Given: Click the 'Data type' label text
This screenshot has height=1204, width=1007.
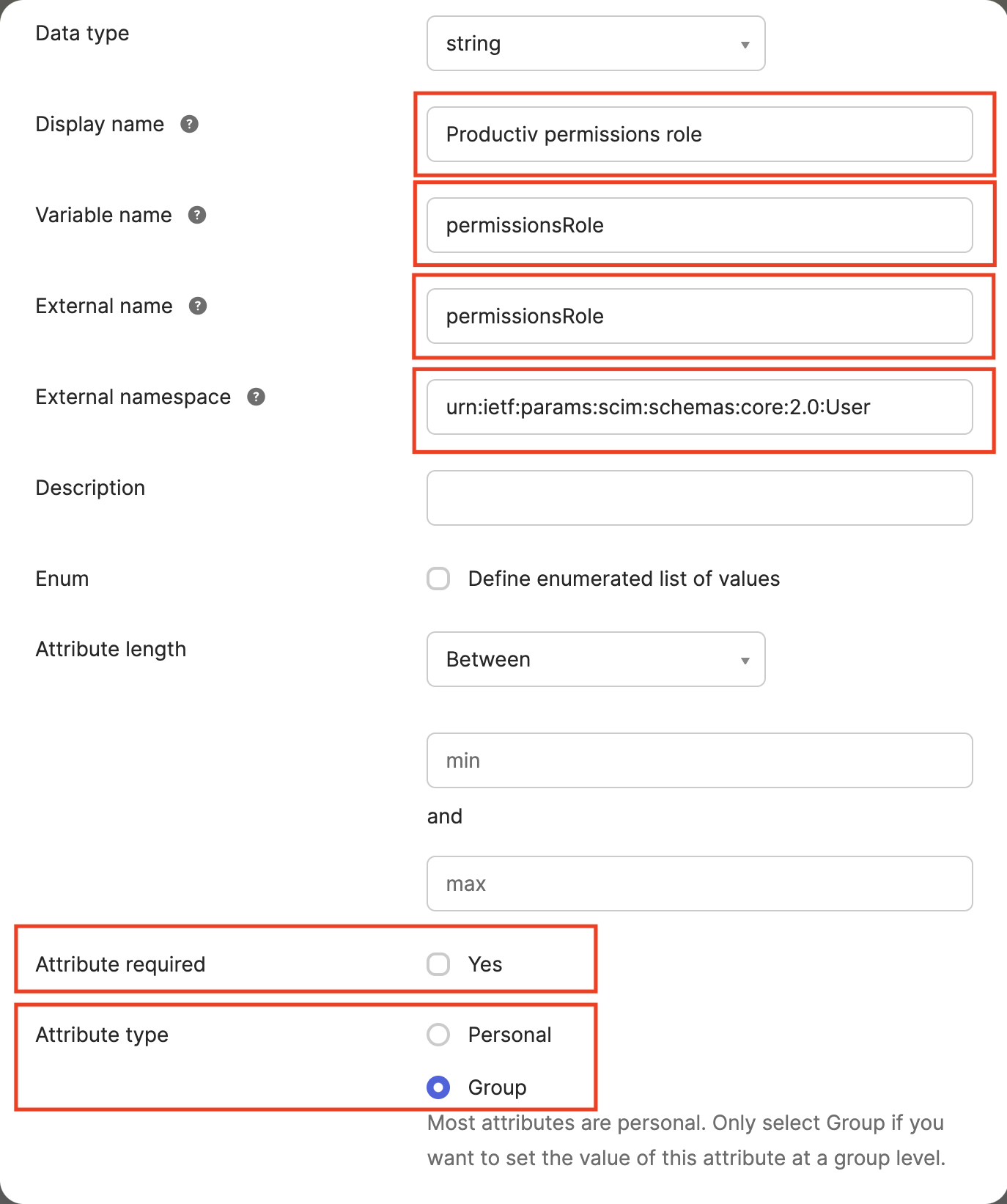Looking at the screenshot, I should (82, 33).
